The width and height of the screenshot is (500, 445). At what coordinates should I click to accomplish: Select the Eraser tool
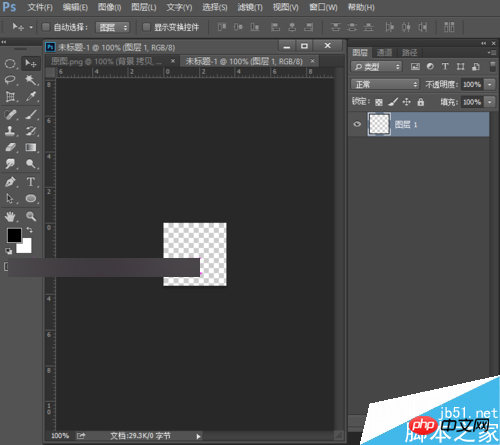click(x=10, y=147)
